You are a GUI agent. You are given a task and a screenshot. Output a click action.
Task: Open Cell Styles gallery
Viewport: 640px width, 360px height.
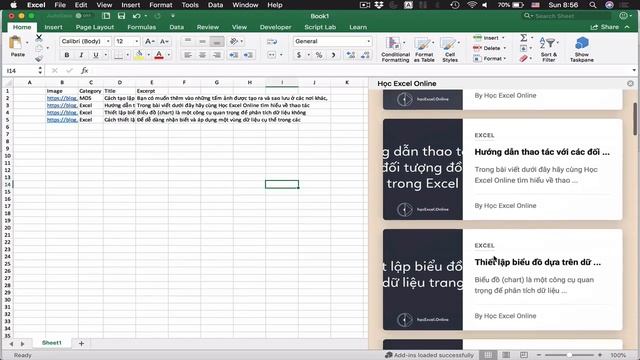[x=450, y=49]
